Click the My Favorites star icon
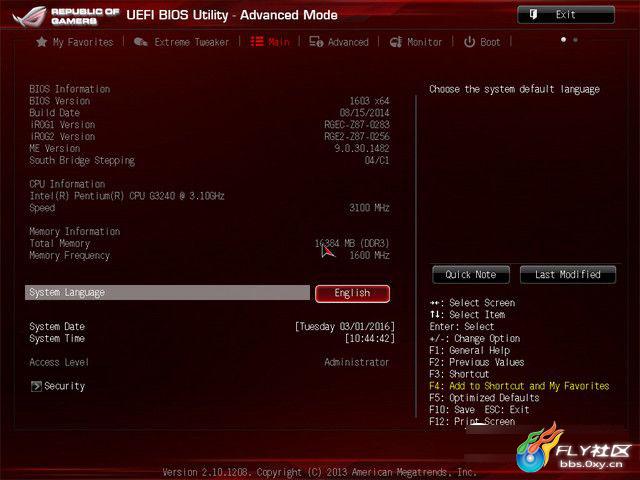The image size is (640, 480). 41,42
